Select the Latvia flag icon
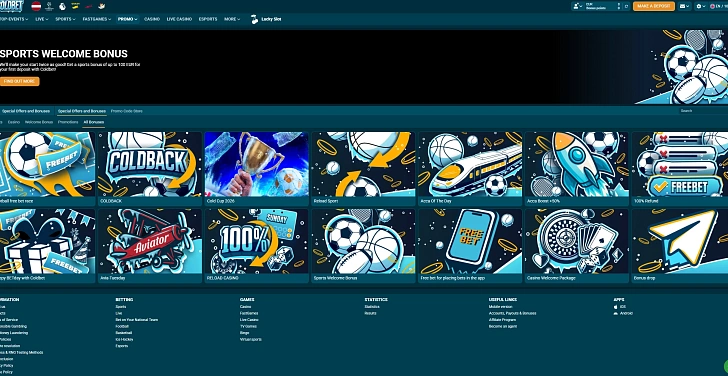Viewport: 728px width, 376px height. click(36, 6)
